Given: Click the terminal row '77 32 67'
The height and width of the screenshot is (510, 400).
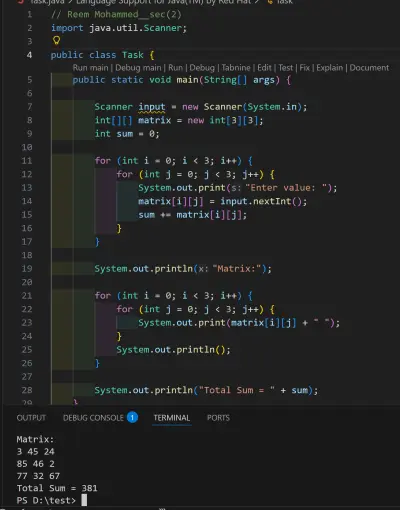Looking at the screenshot, I should [38, 476].
